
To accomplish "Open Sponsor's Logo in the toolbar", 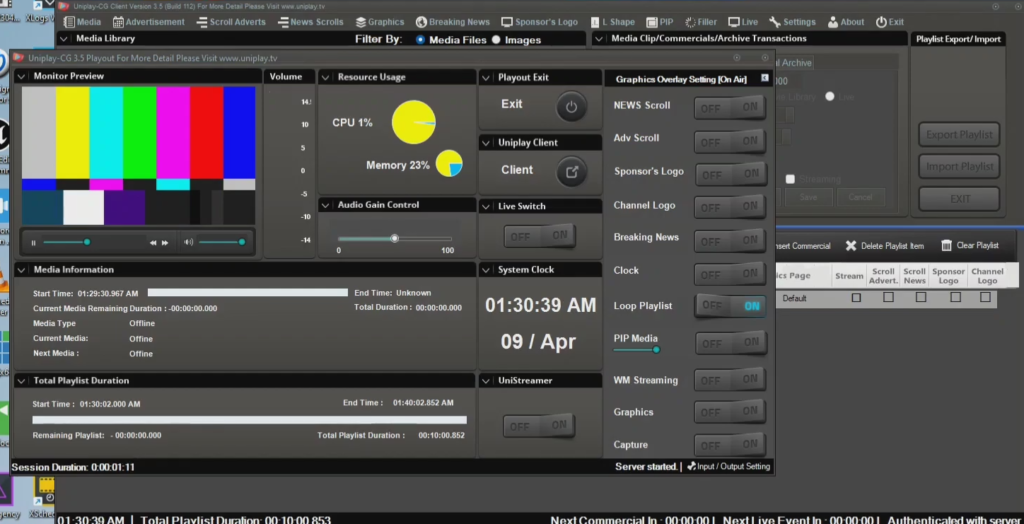I will (x=539, y=22).
